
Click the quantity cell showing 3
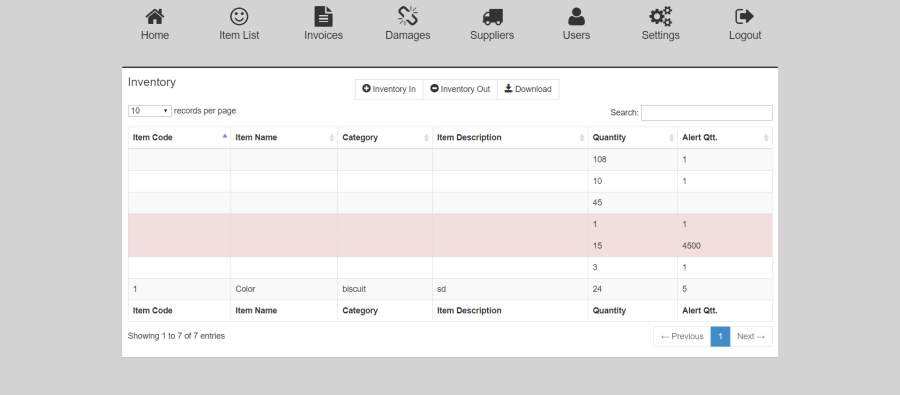633,268
